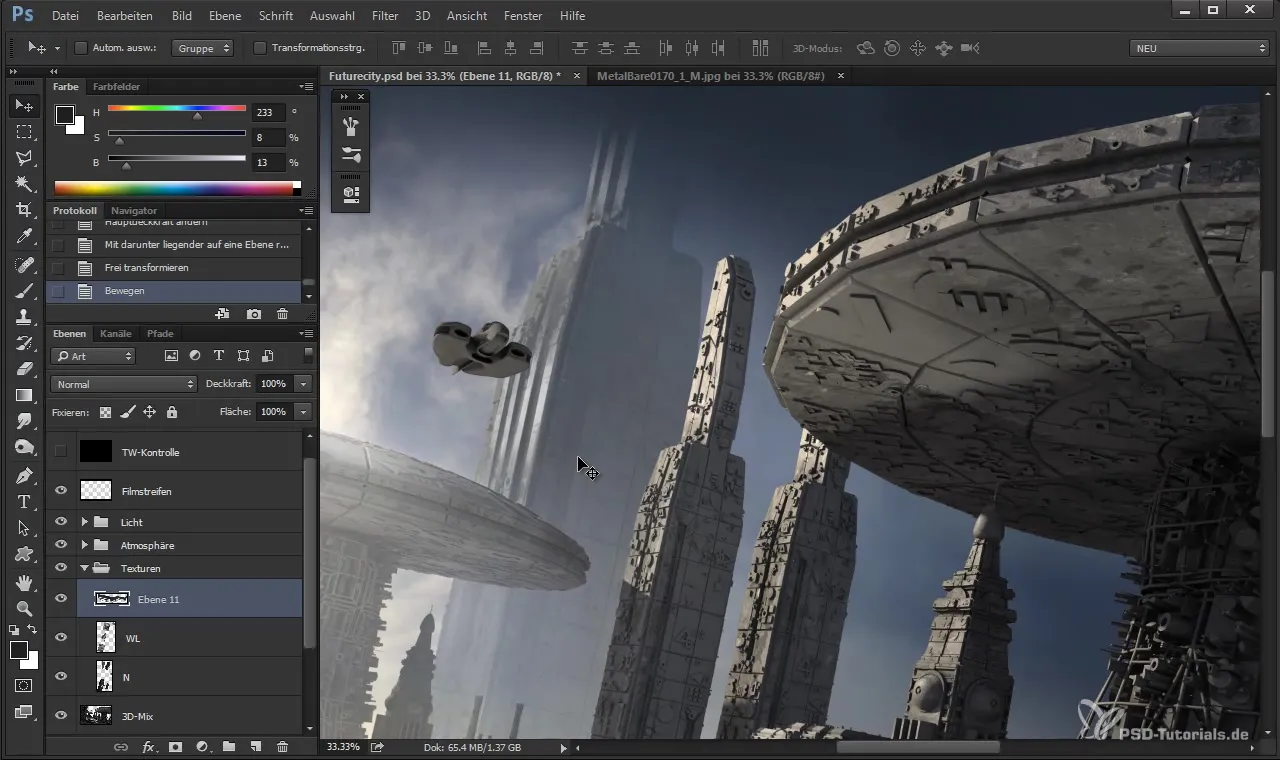Select the Move tool
The image size is (1280, 760).
[24, 105]
